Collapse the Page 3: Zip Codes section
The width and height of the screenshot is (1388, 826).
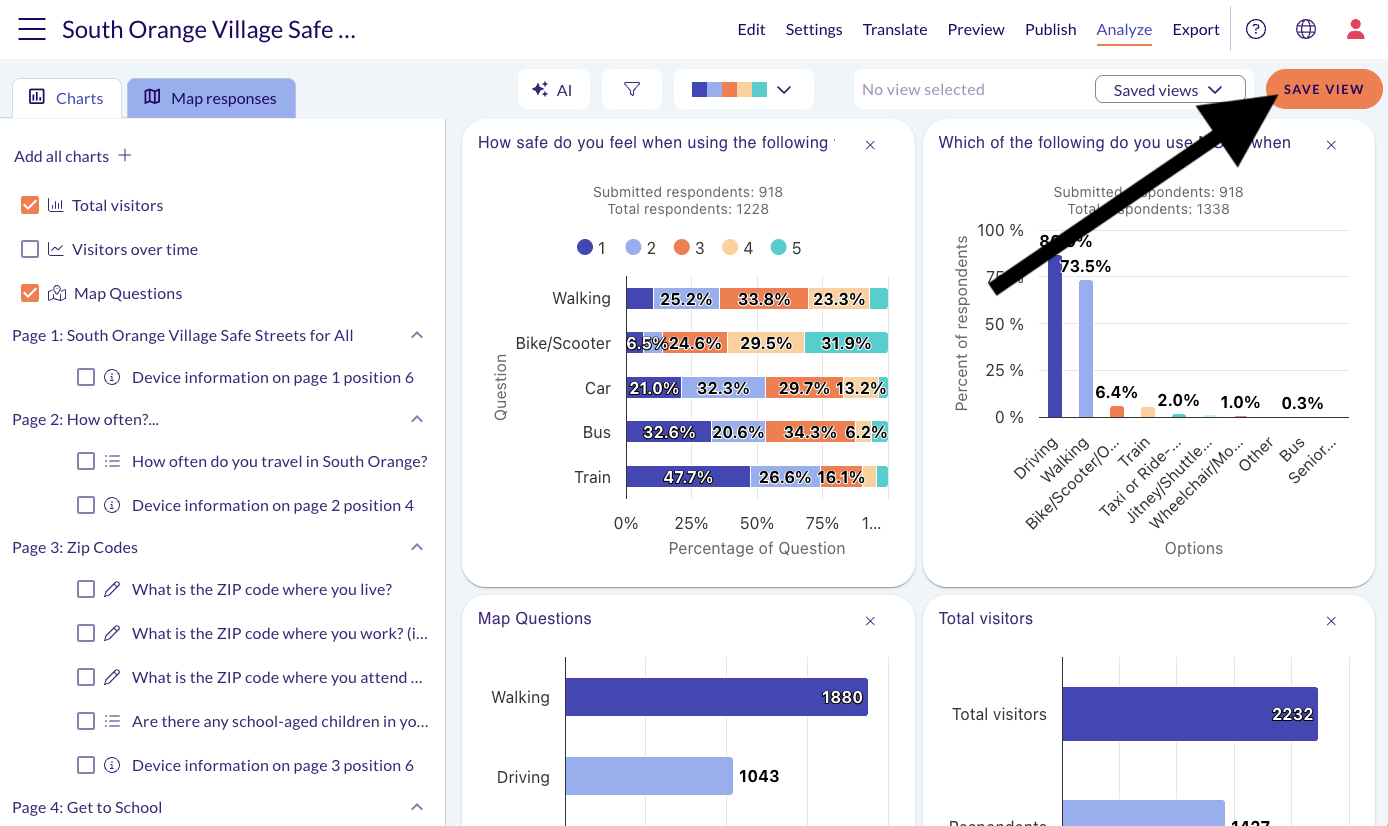pyautogui.click(x=417, y=547)
